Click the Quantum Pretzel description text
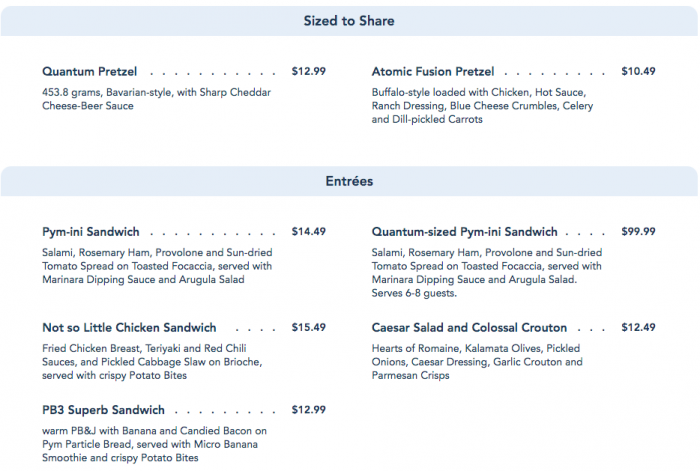Screen dimensions: 700x471 (156, 98)
